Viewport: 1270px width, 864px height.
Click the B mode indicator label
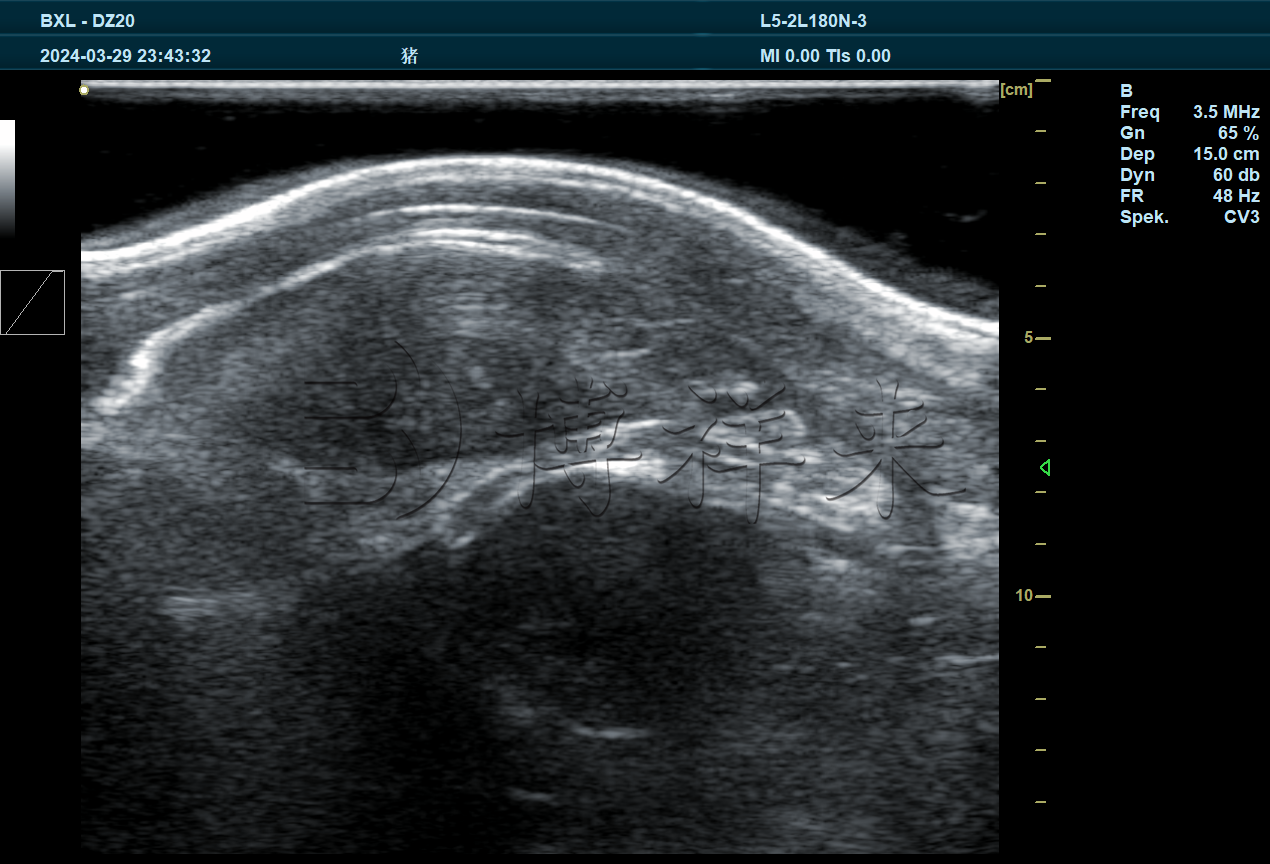(x=1126, y=91)
